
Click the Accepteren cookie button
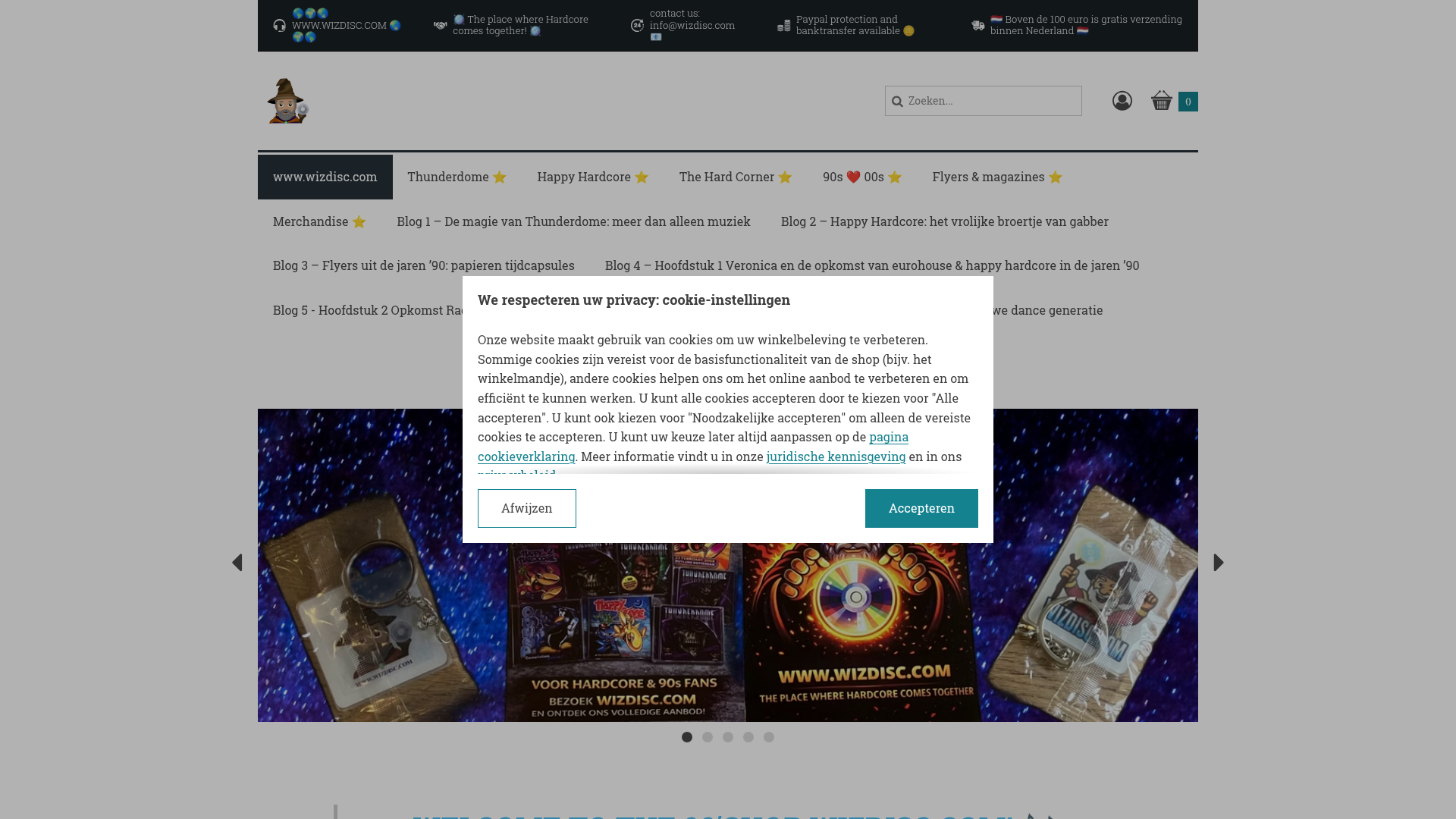click(921, 508)
